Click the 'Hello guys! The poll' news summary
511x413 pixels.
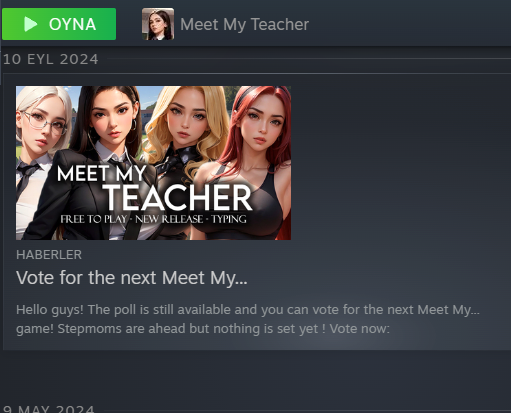[248, 319]
